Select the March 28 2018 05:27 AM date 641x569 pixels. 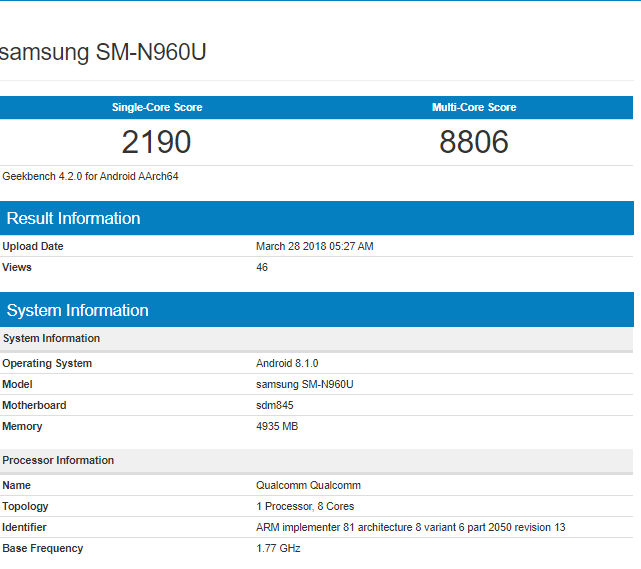point(315,246)
